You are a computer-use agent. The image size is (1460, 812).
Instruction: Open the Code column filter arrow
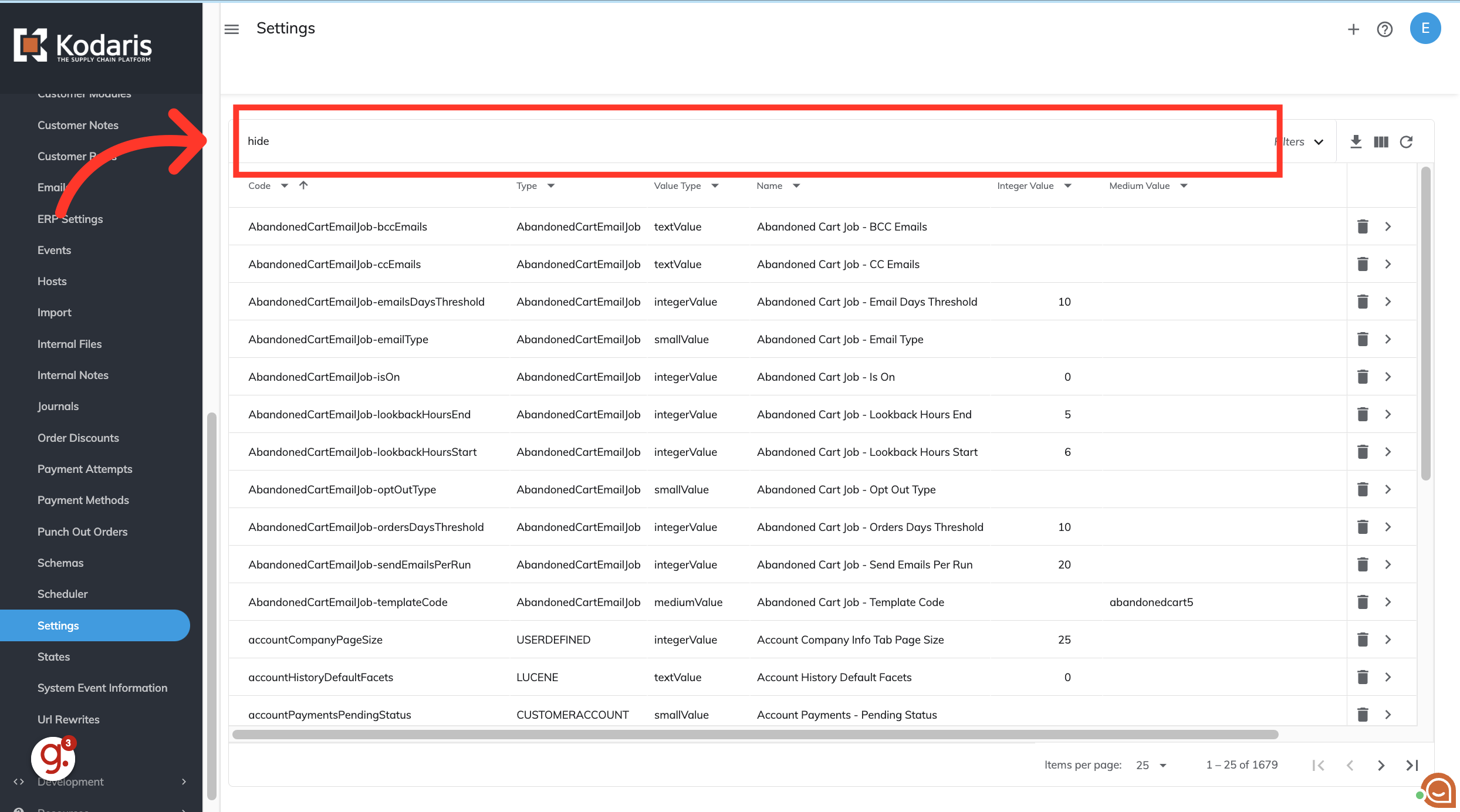pos(285,185)
